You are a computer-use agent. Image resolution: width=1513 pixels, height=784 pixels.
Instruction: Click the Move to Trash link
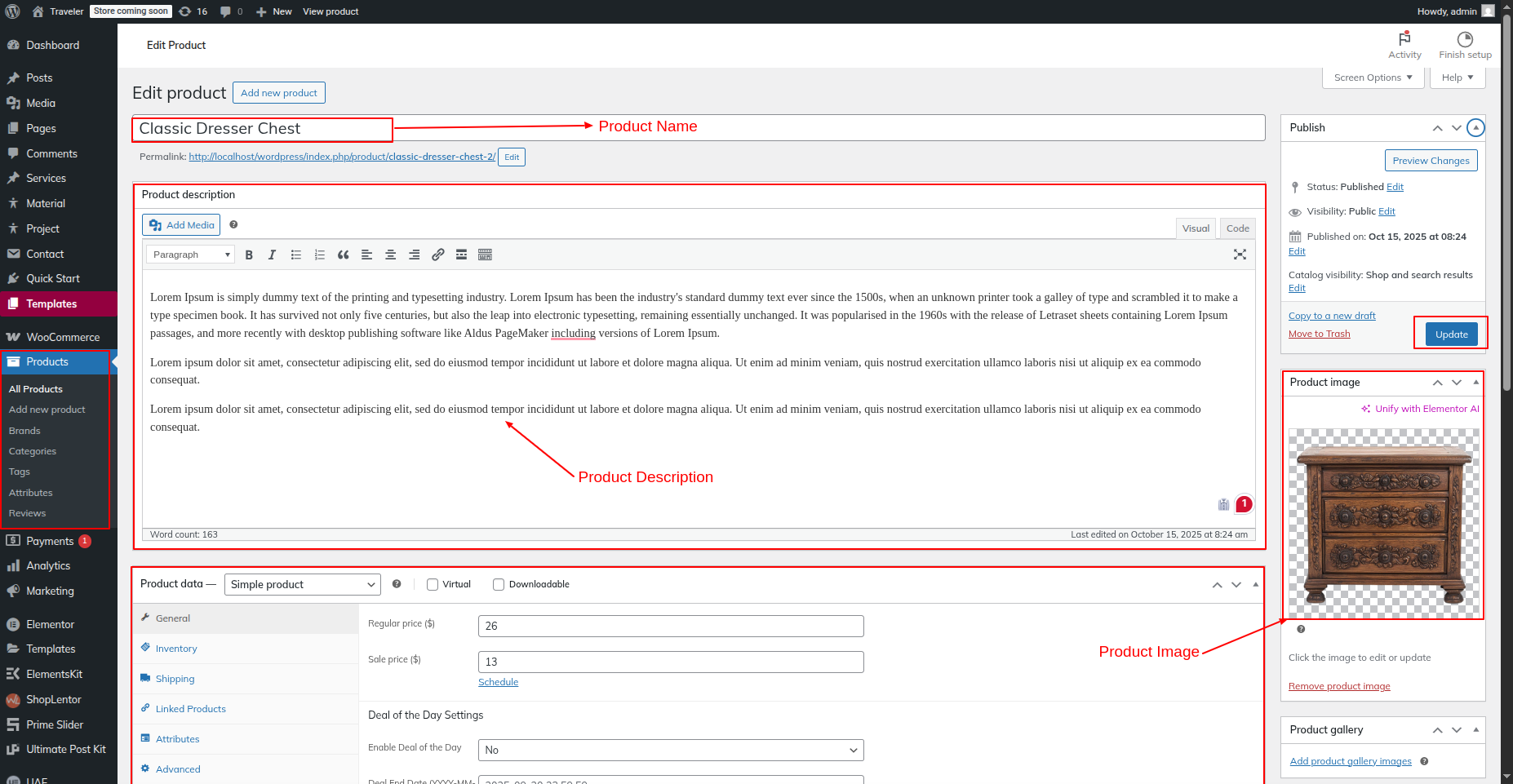coord(1319,334)
